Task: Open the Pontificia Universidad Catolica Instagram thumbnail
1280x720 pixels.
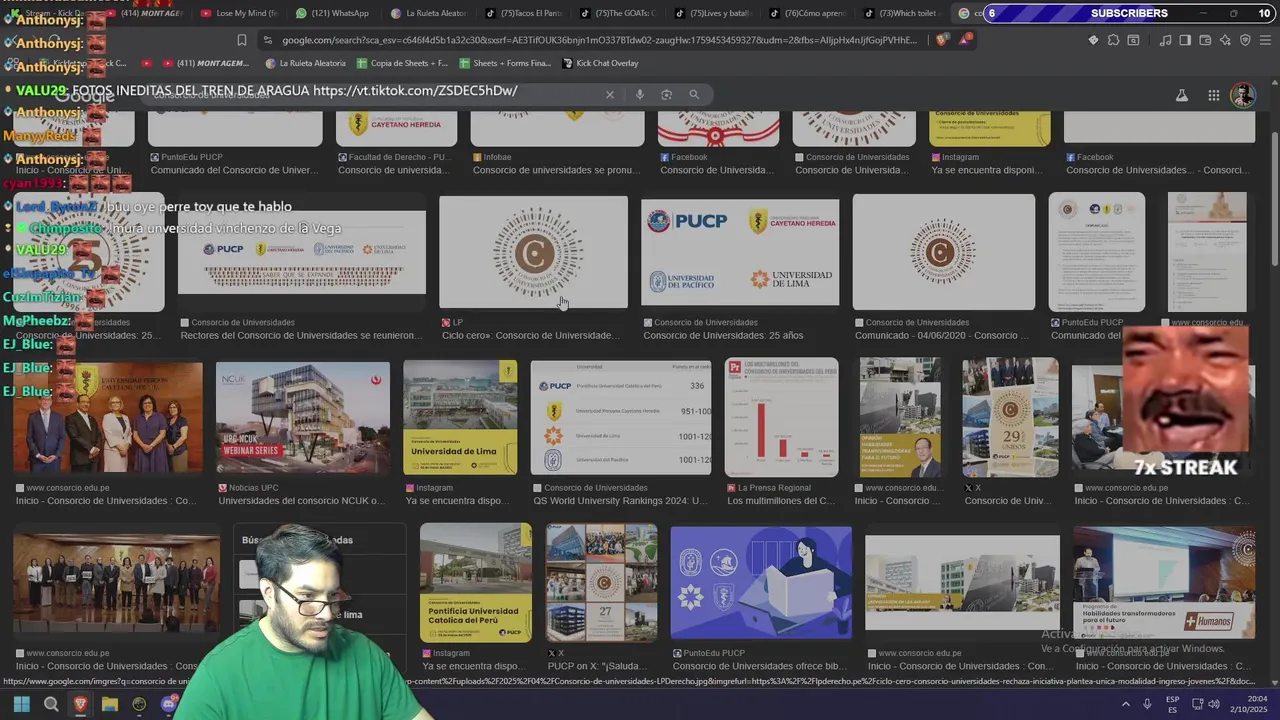Action: click(x=476, y=582)
